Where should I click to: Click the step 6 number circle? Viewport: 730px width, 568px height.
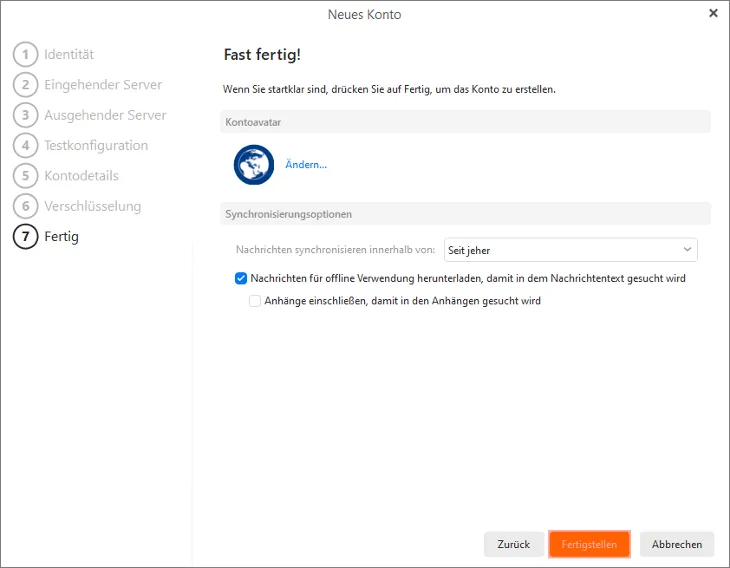point(26,207)
